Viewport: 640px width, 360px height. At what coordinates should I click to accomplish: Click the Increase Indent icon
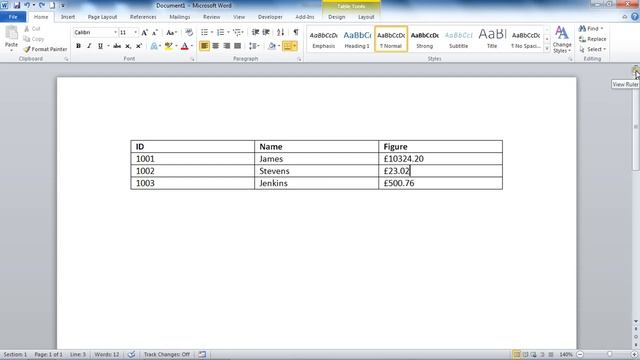click(x=266, y=32)
